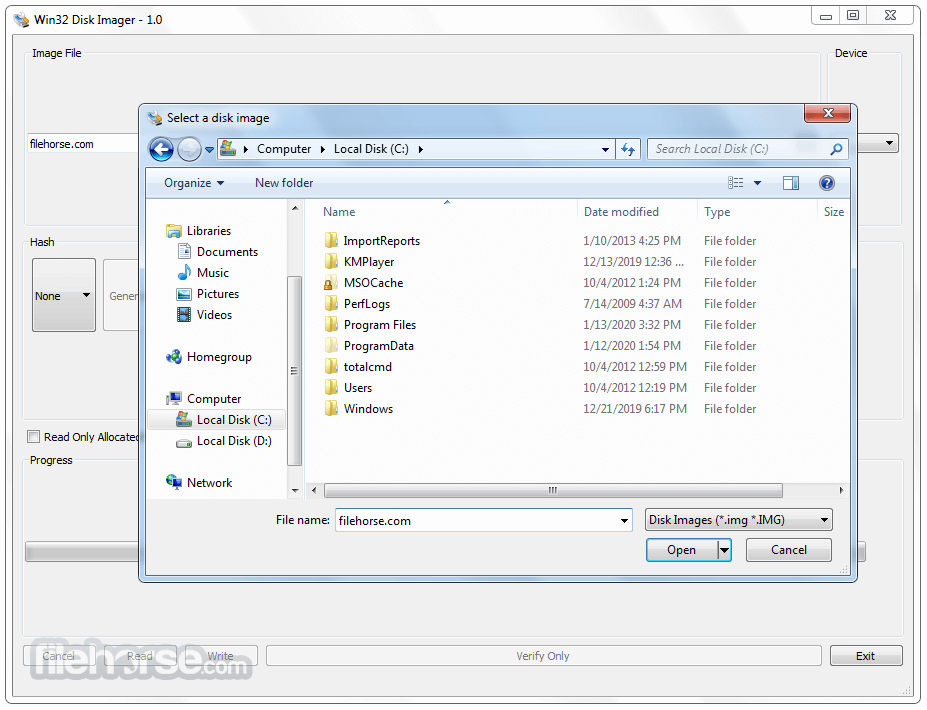Viewport: 927px width, 710px height.
Task: Click the KMPlayer folder icon
Action: tap(331, 262)
